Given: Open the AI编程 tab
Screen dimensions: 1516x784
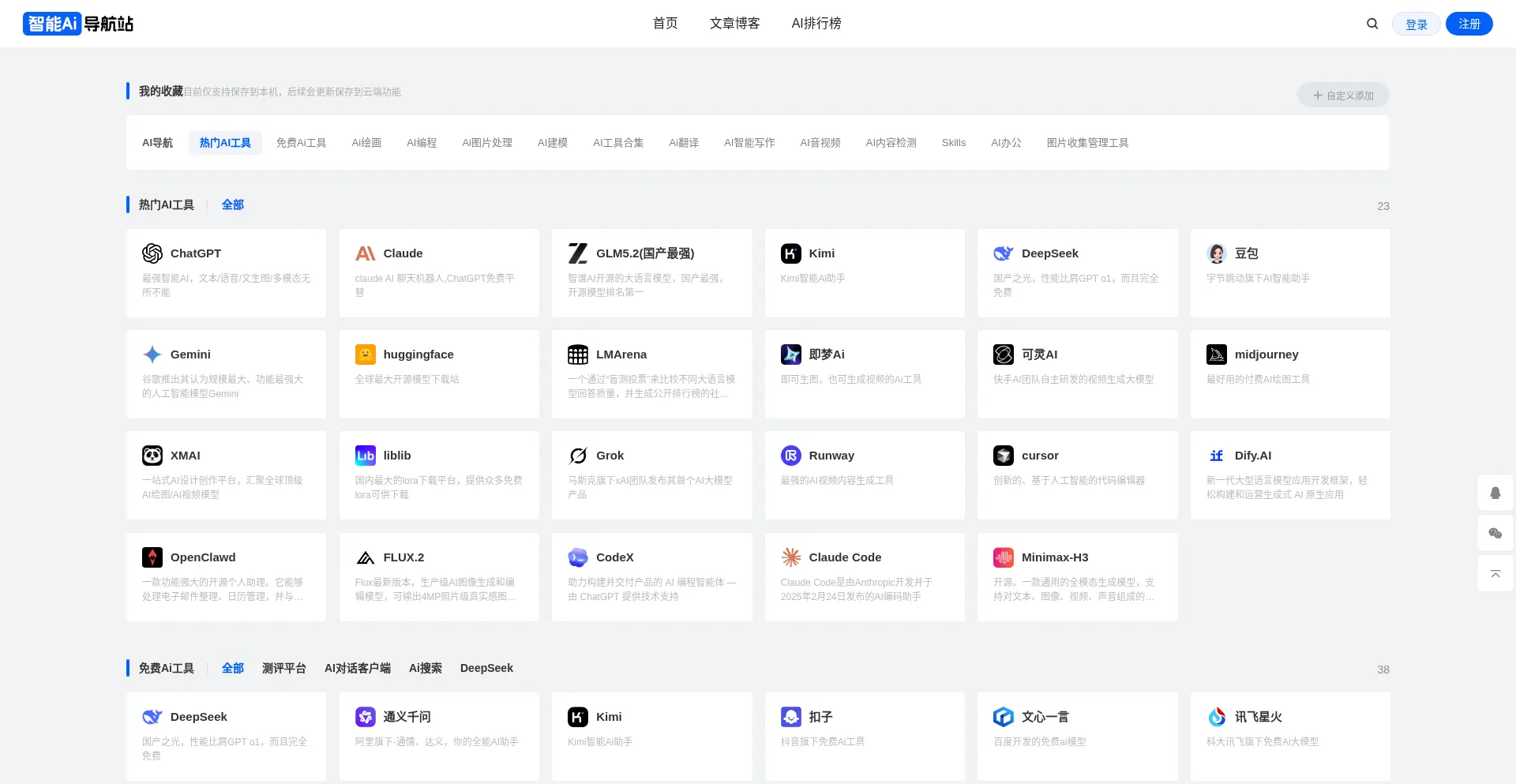Looking at the screenshot, I should point(422,143).
